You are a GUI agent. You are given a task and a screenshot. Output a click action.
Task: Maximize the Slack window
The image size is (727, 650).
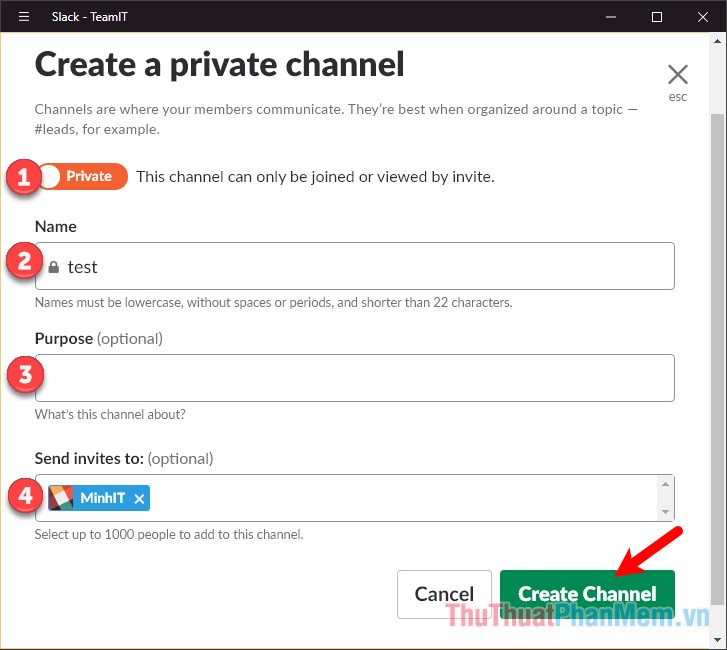(x=657, y=17)
